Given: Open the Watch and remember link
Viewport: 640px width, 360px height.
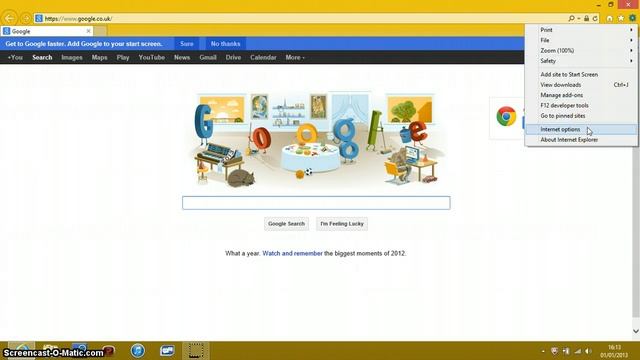Looking at the screenshot, I should [x=292, y=253].
